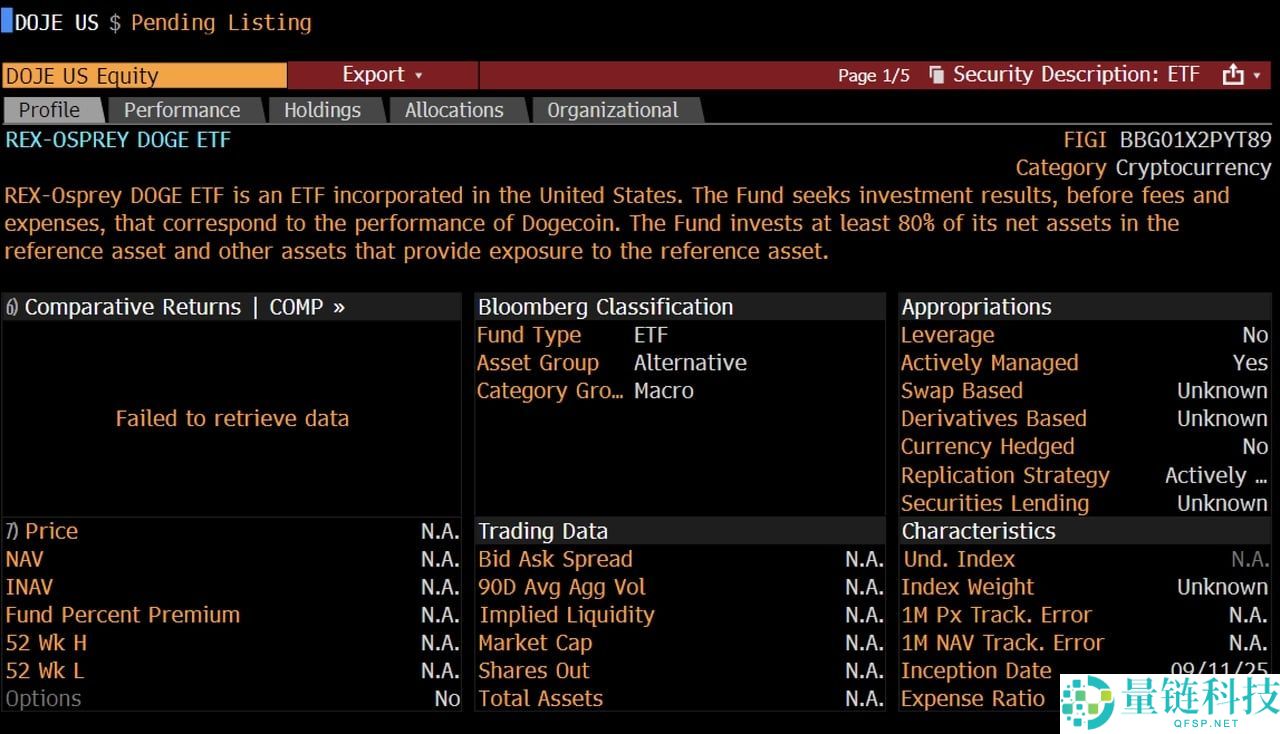
Task: Go to the Allocations tab
Action: click(454, 110)
